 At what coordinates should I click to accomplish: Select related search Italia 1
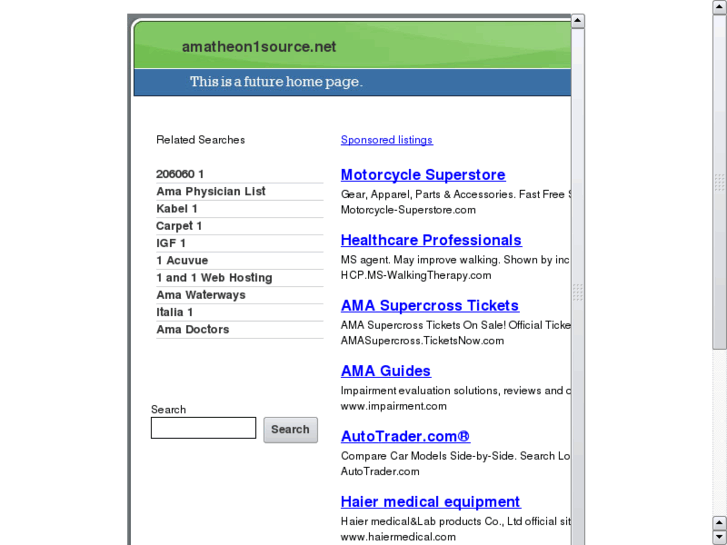point(174,312)
